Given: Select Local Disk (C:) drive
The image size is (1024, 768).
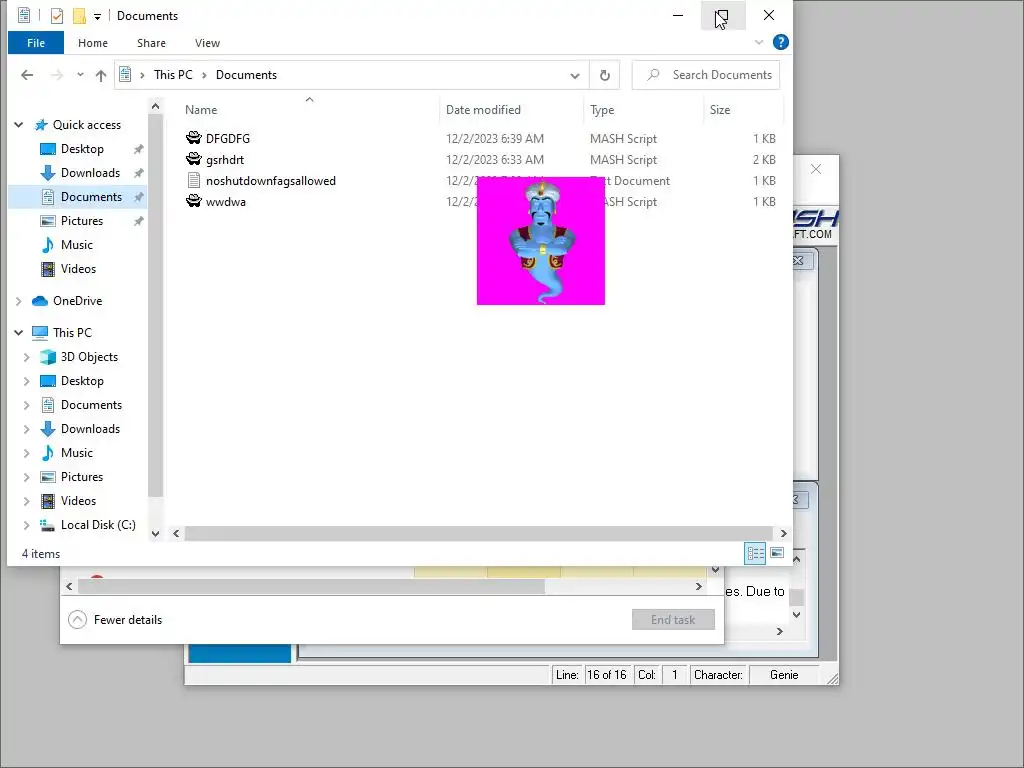Looking at the screenshot, I should [x=98, y=525].
